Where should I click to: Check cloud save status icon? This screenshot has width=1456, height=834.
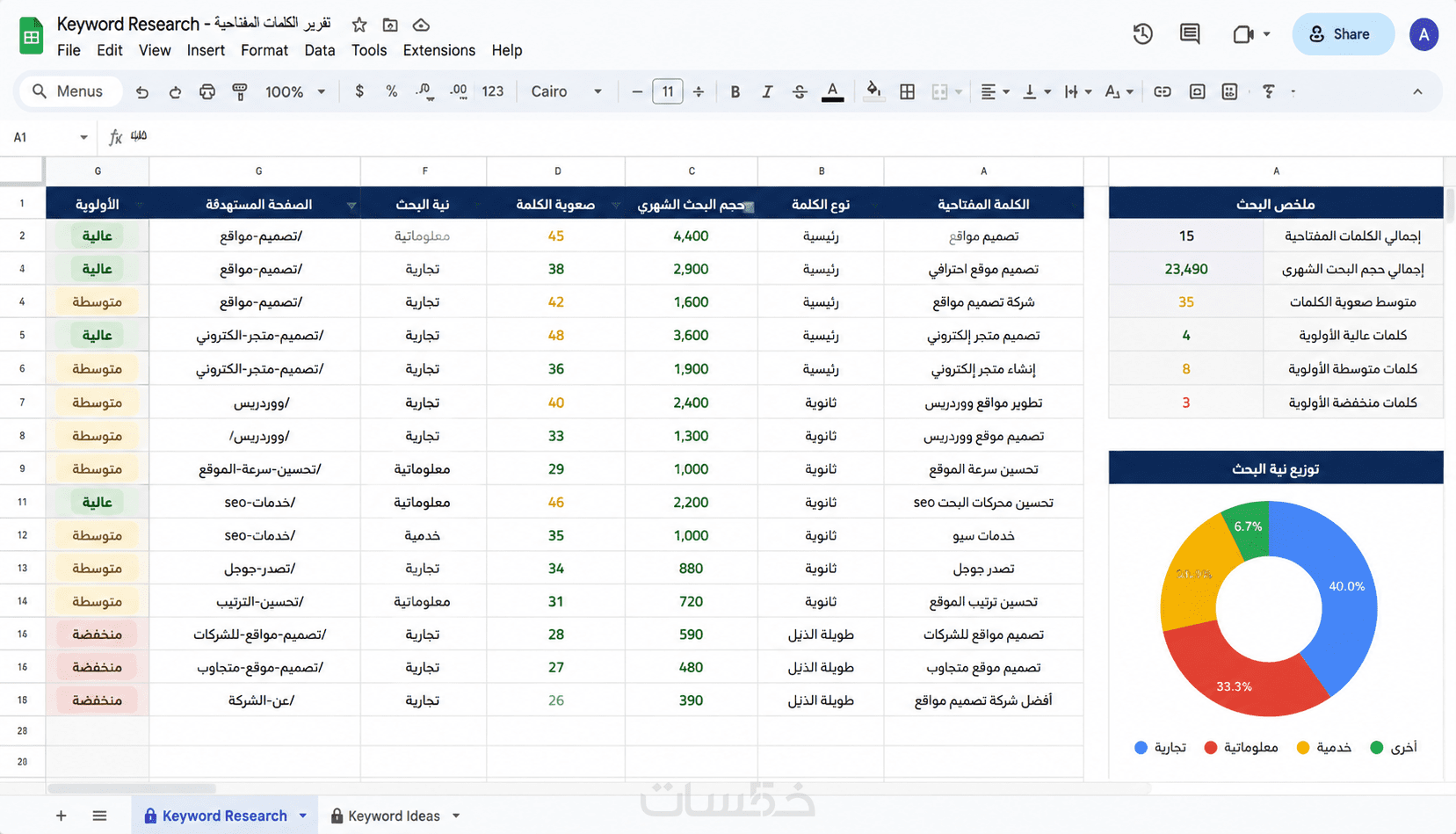(422, 25)
